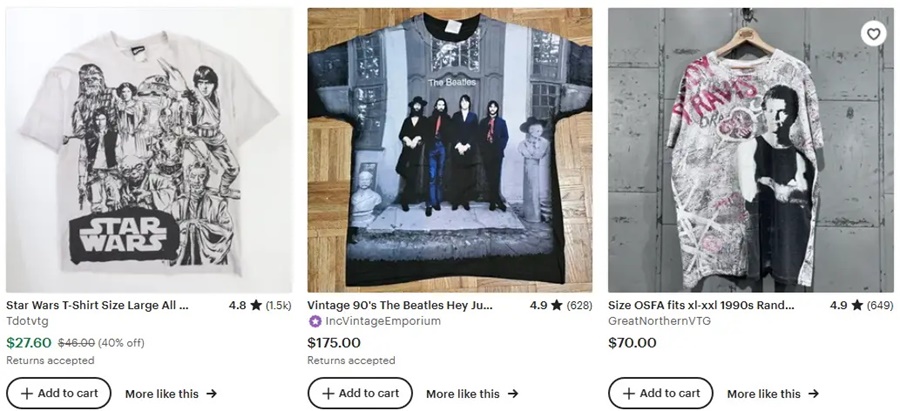Click the rating star on Star Wars listing

pyautogui.click(x=255, y=306)
